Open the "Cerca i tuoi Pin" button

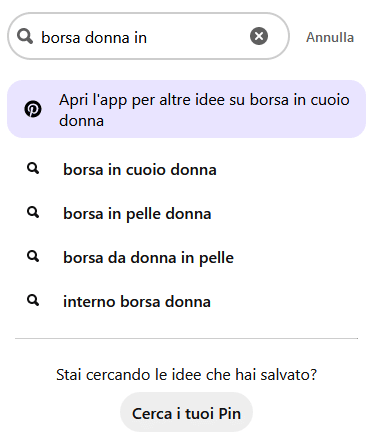[186, 412]
